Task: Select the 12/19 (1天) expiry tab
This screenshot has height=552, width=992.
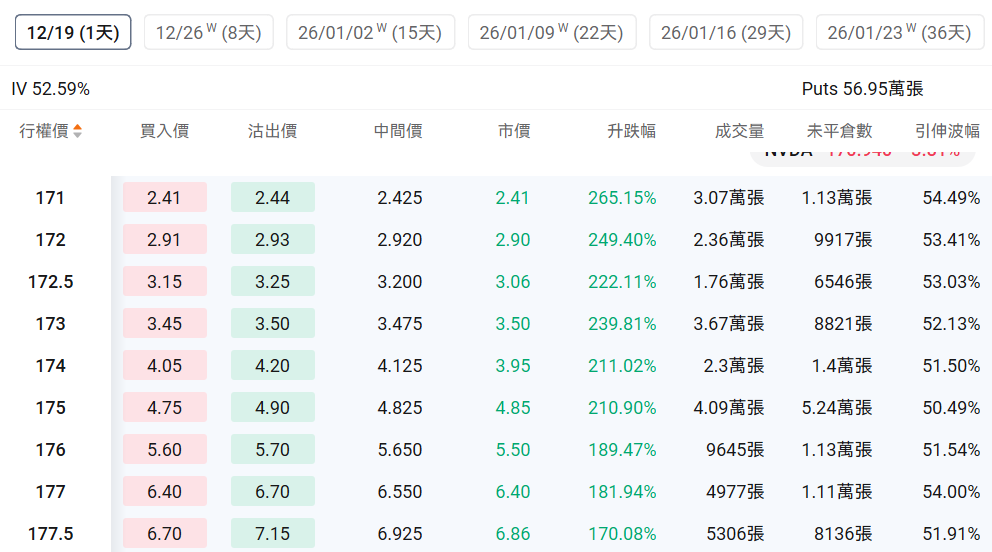Action: point(73,33)
